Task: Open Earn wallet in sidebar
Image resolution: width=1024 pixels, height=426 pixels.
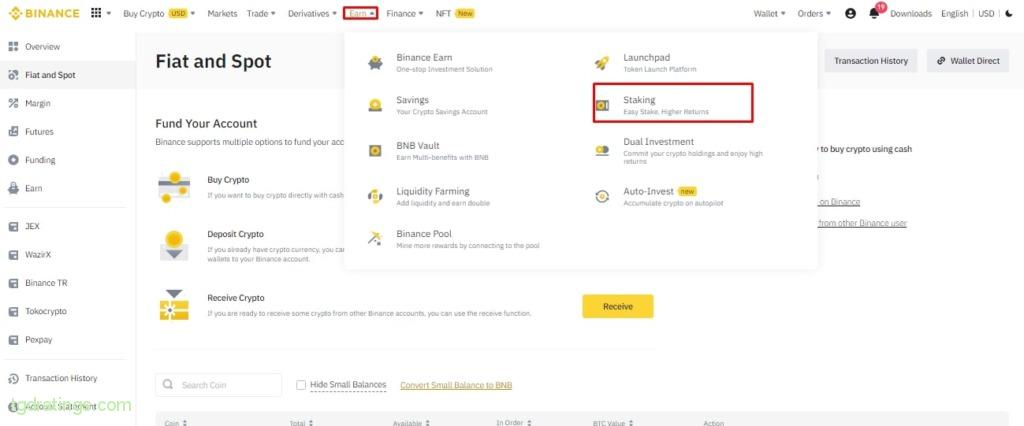Action: tap(25, 188)
